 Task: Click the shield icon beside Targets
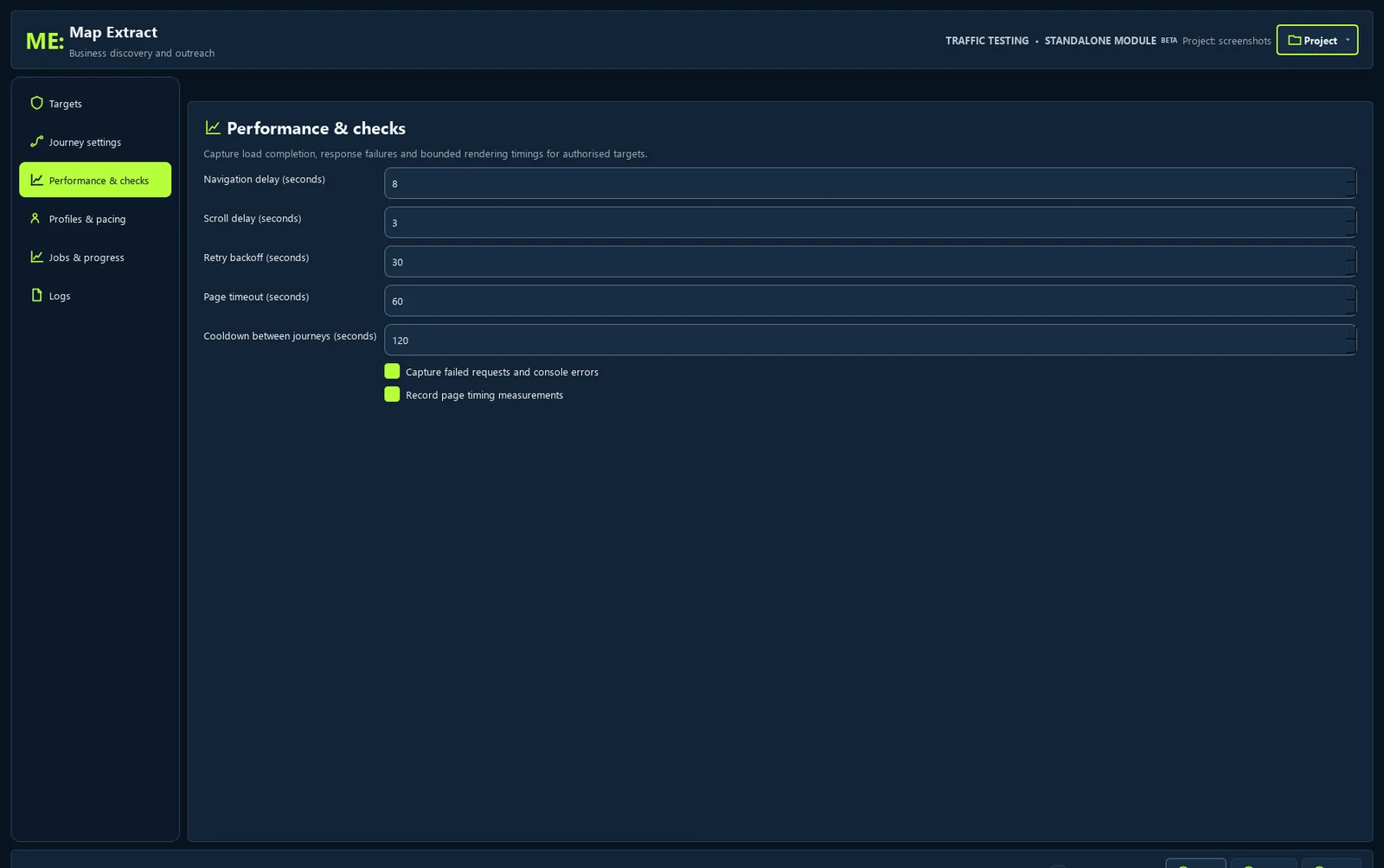36,103
